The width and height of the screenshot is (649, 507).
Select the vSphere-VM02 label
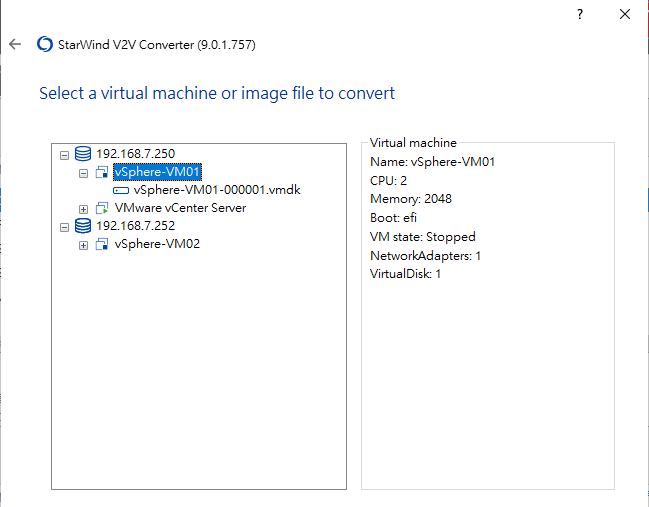157,244
